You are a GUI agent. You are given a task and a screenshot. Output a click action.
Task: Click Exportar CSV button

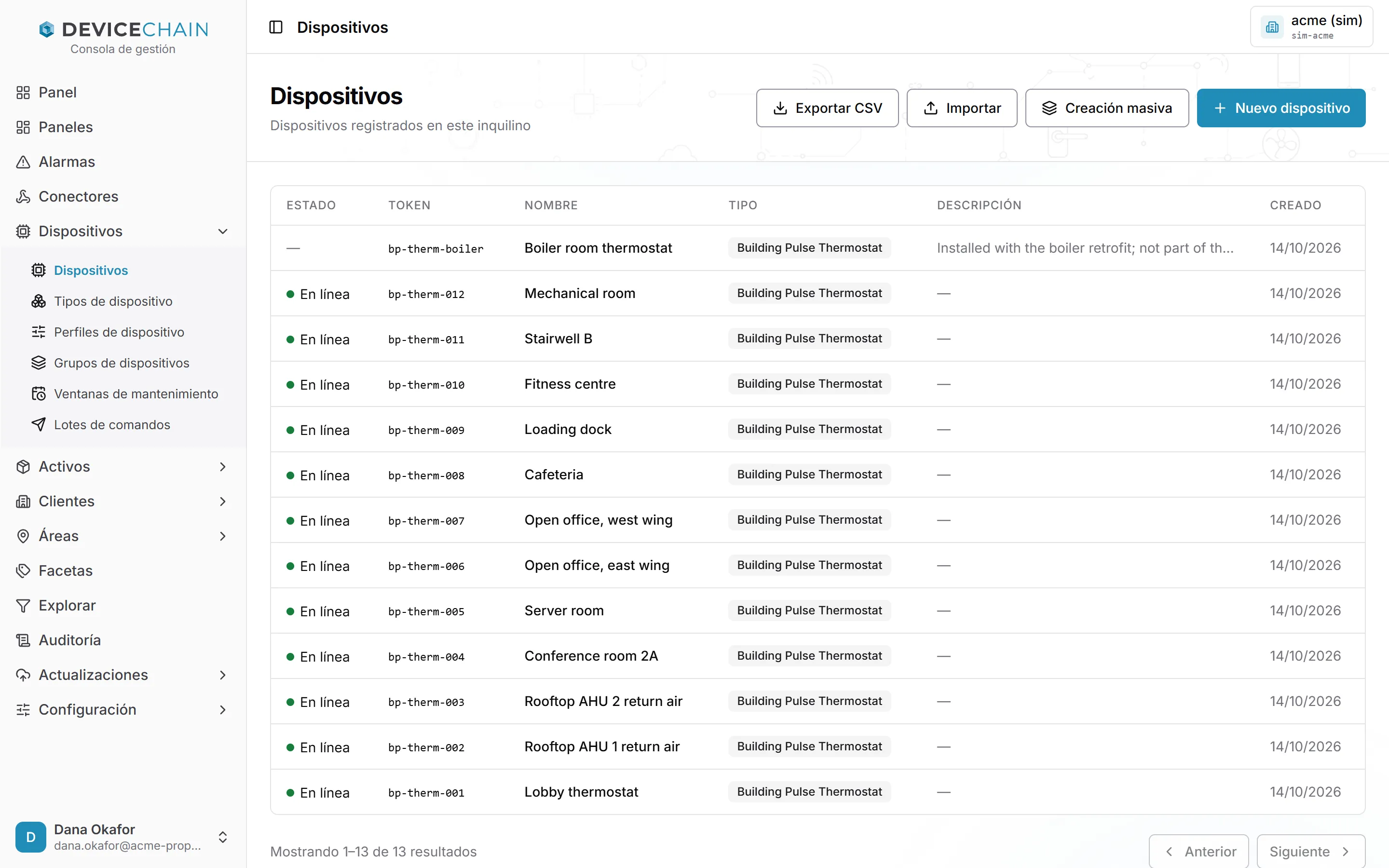point(827,108)
